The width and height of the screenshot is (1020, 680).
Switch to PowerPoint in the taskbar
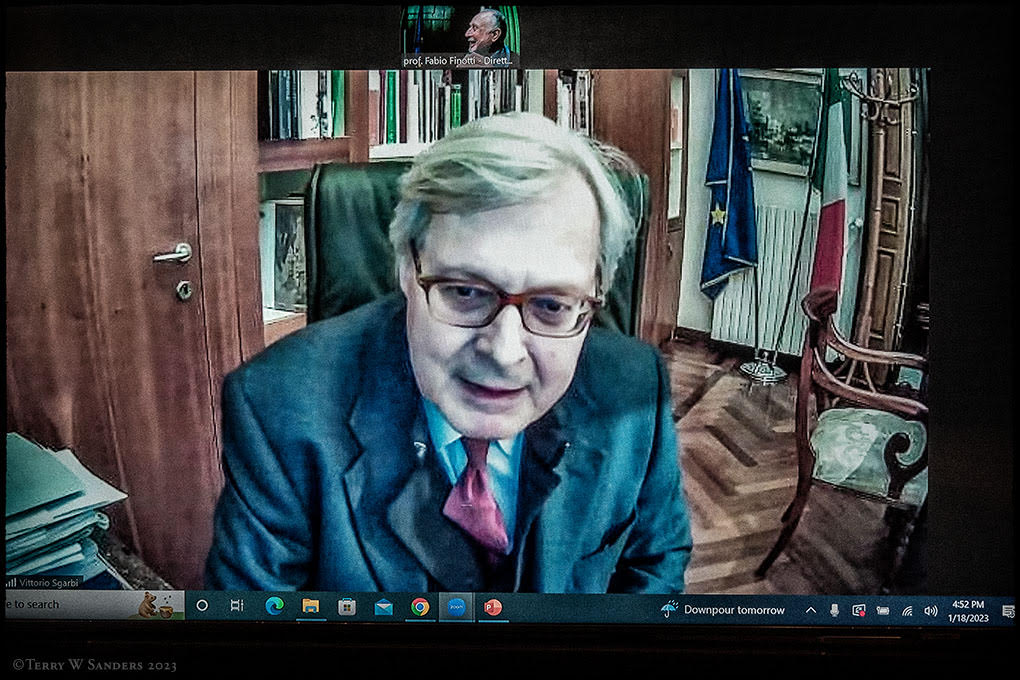point(493,607)
